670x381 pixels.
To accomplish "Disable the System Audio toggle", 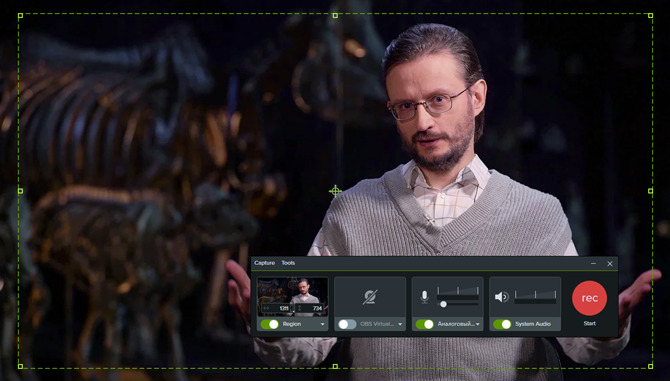I will [502, 324].
